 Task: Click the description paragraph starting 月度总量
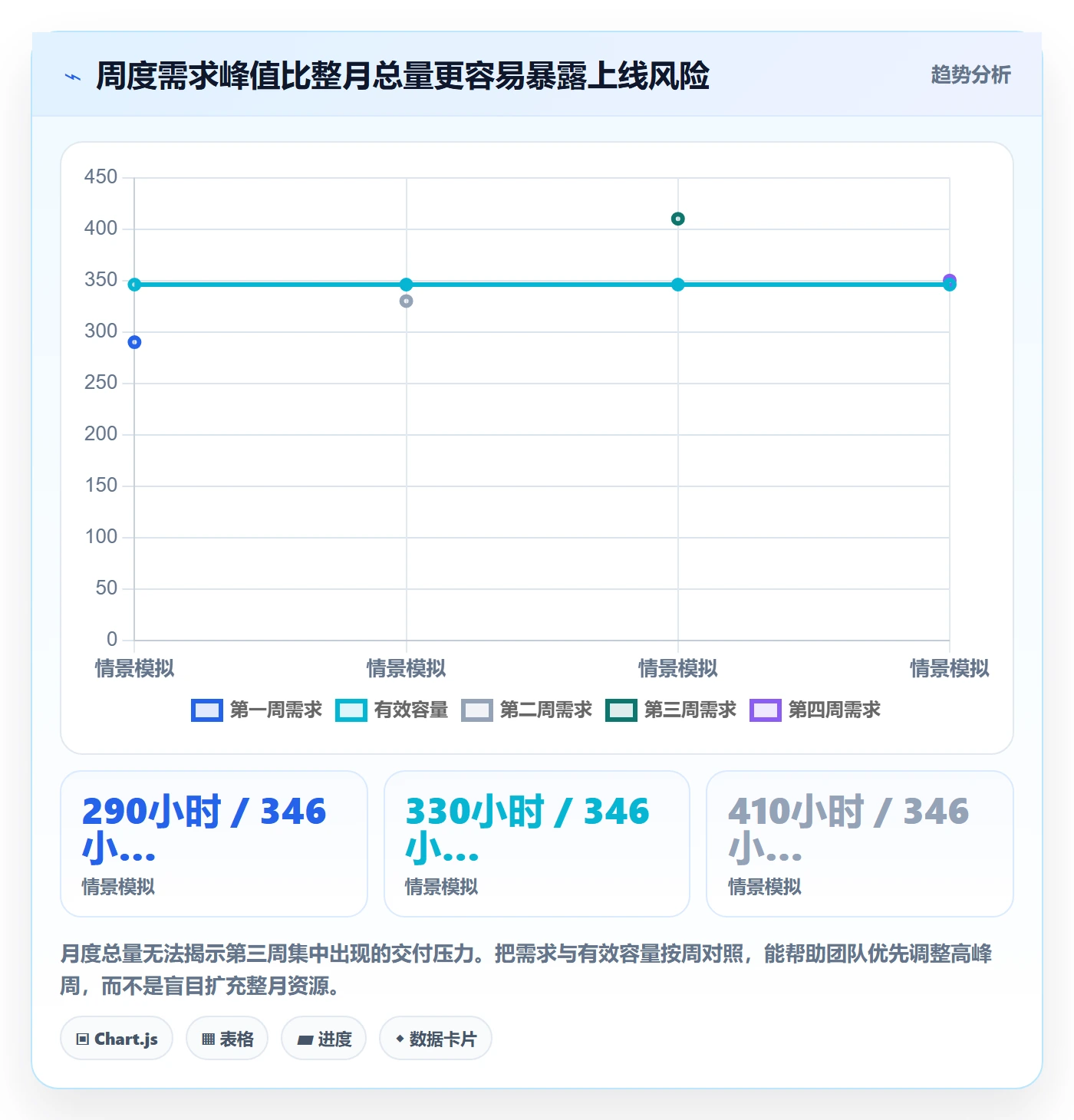point(526,970)
